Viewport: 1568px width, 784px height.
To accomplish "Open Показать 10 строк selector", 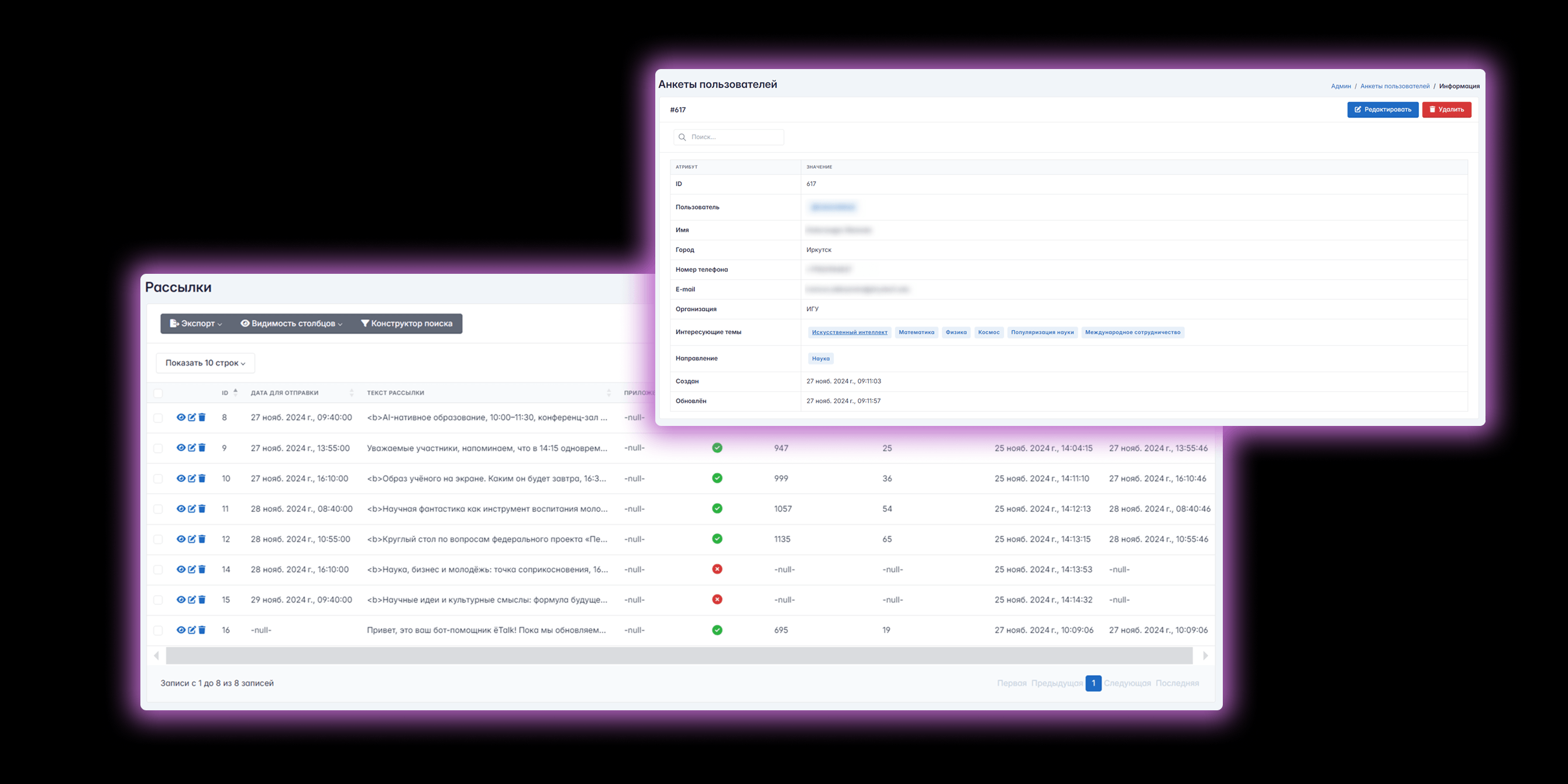I will 205,363.
